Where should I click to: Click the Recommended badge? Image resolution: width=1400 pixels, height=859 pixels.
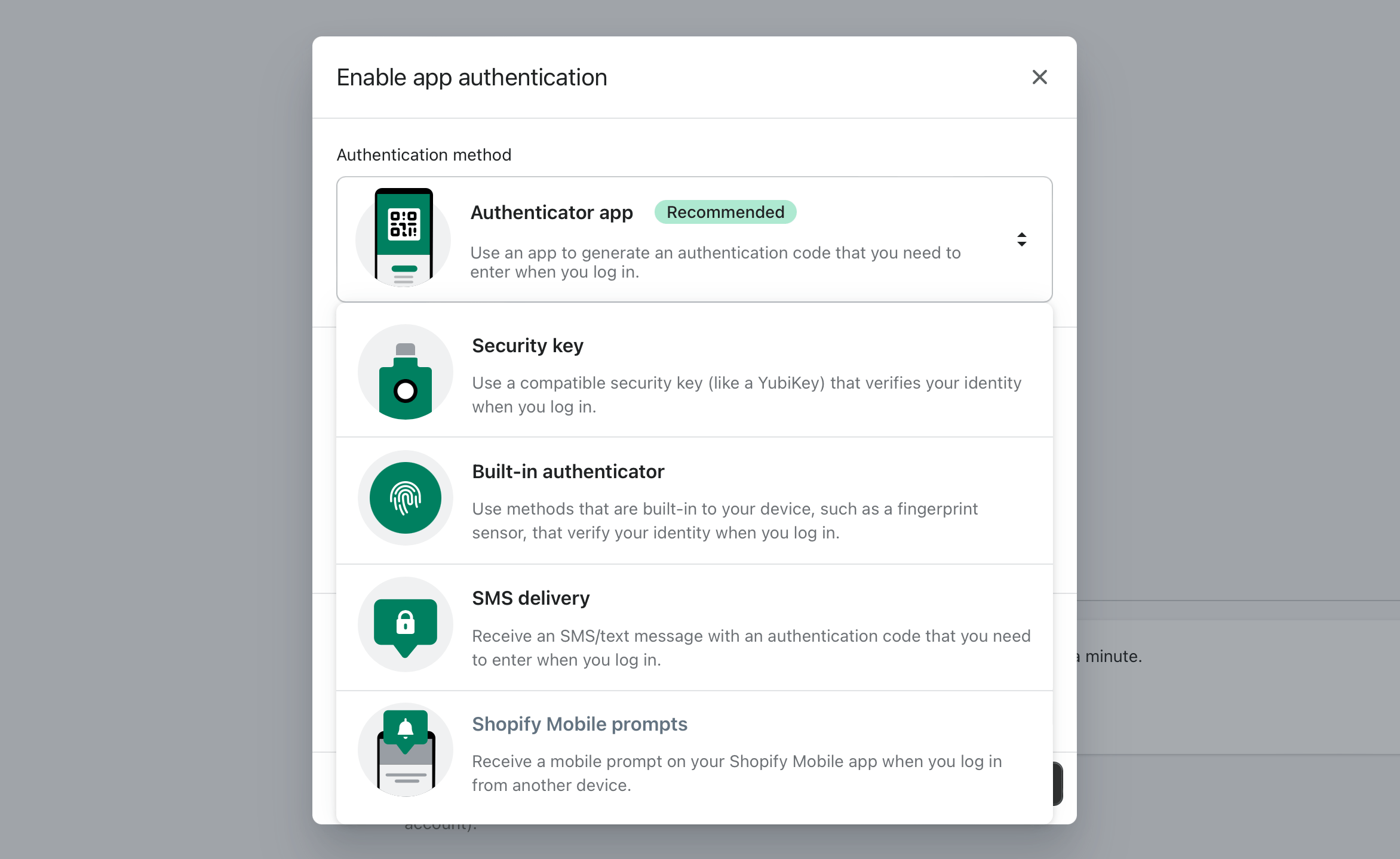pos(725,212)
